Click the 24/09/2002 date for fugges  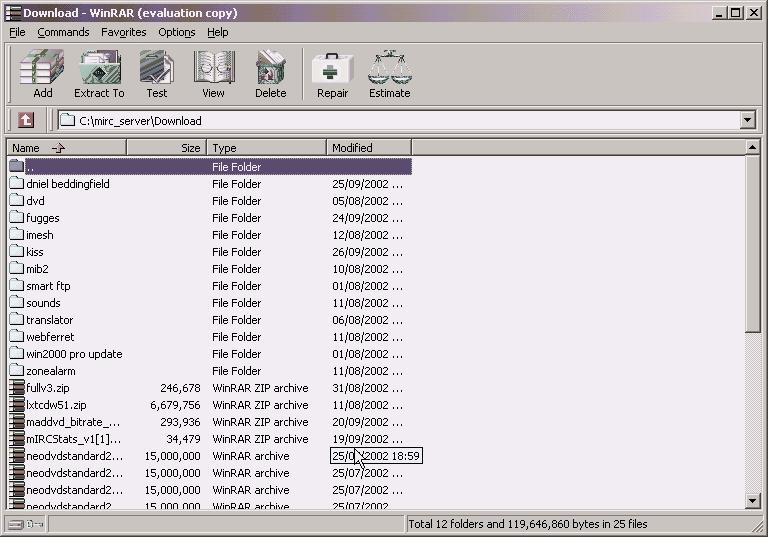[x=367, y=218]
